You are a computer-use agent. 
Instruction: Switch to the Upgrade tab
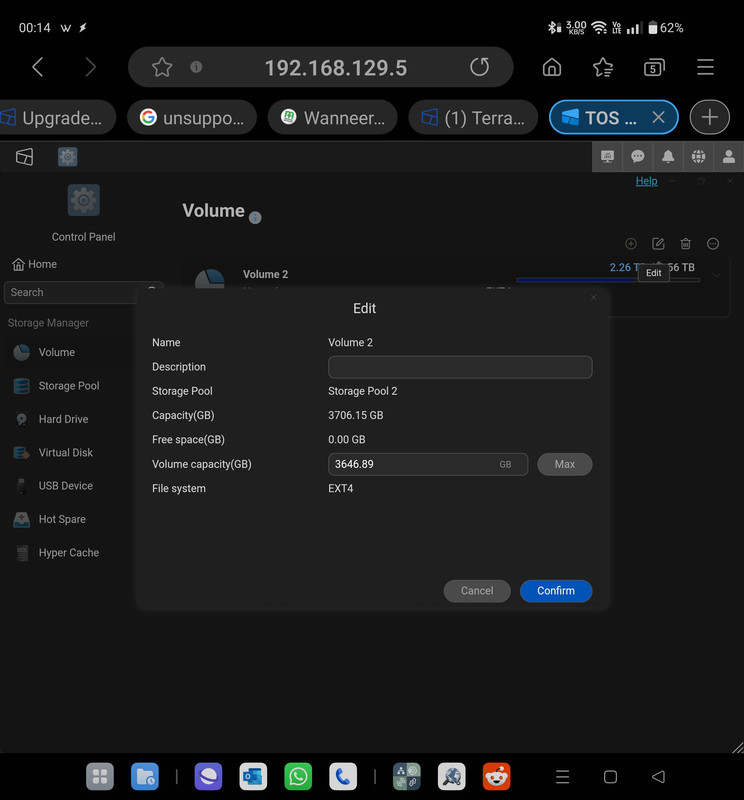[x=57, y=118]
